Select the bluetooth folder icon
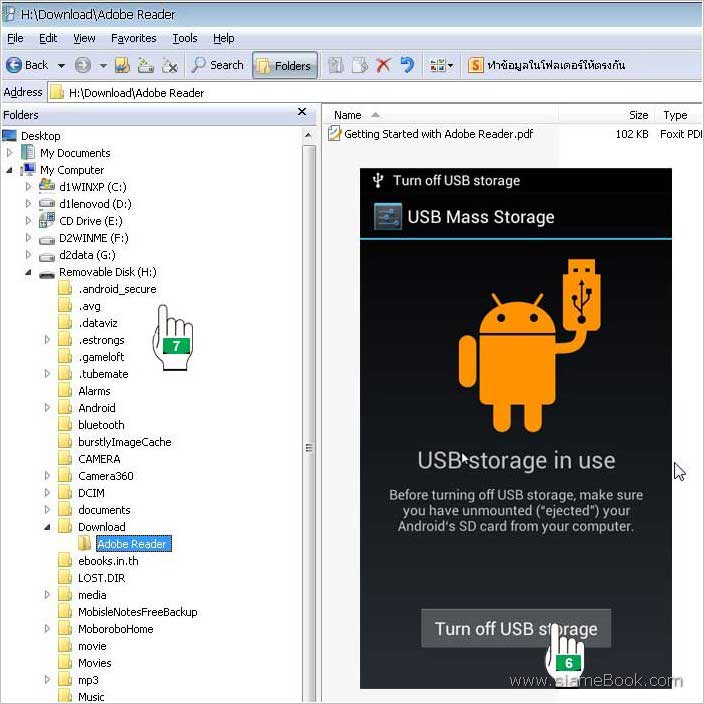This screenshot has width=704, height=704. tap(65, 425)
